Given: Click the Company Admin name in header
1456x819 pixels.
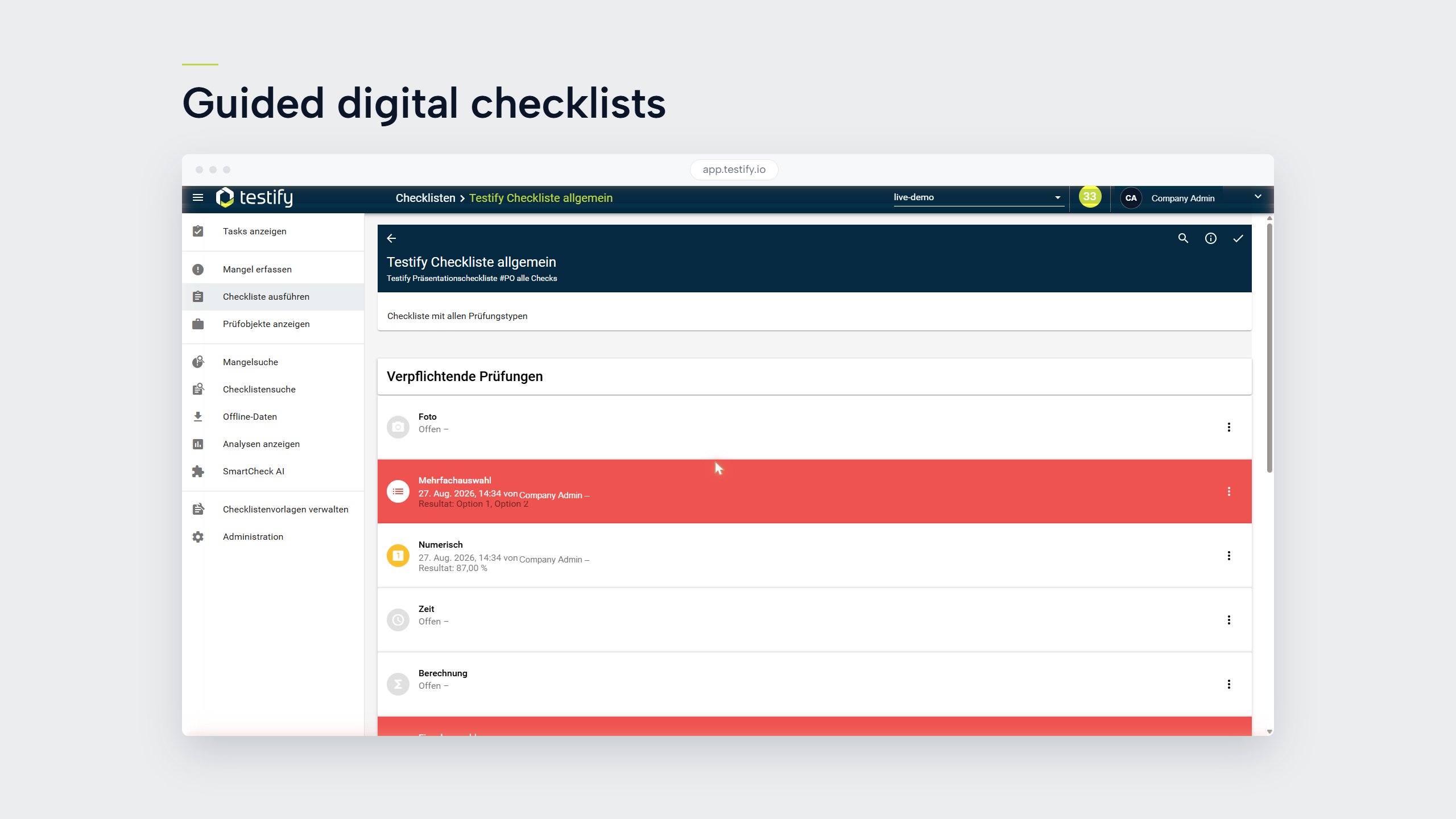Looking at the screenshot, I should [1183, 198].
